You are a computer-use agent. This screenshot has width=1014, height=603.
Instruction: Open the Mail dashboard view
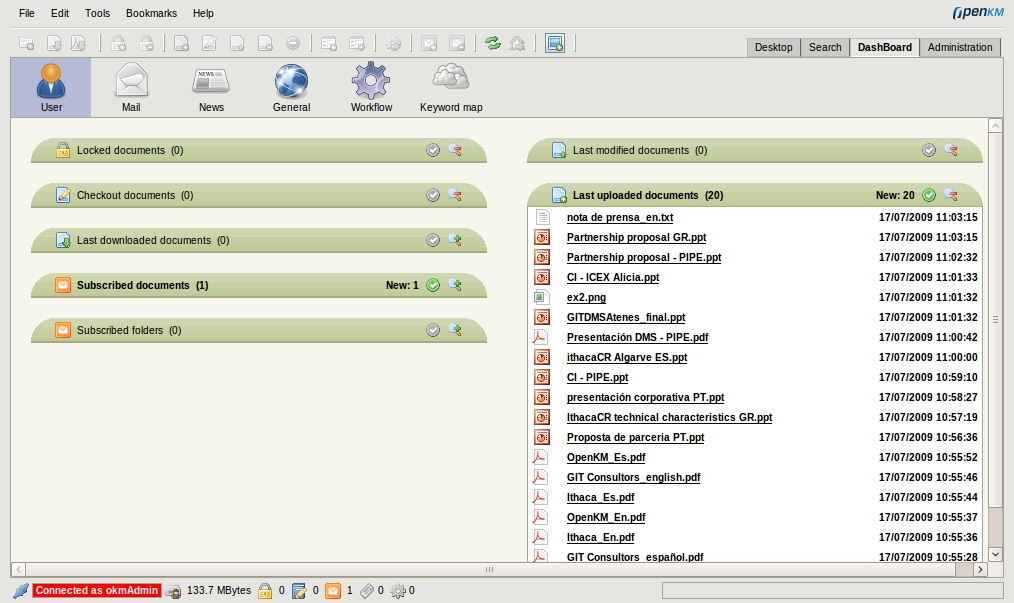(131, 88)
